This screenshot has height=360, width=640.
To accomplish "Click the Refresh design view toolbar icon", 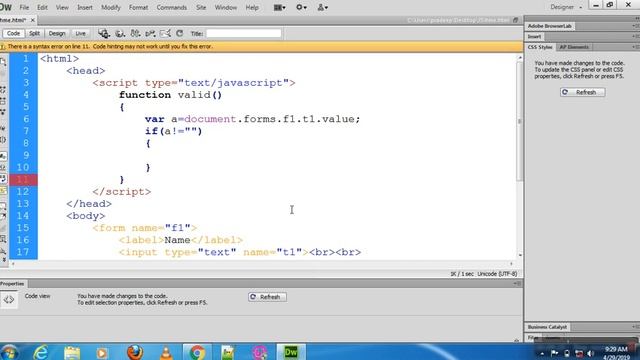I will [180, 33].
